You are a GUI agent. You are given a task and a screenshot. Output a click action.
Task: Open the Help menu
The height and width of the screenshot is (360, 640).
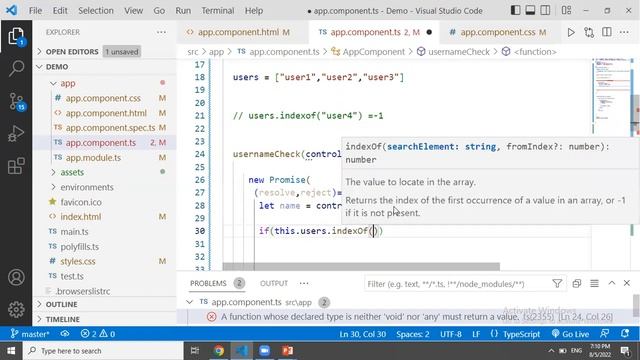pyautogui.click(x=254, y=11)
